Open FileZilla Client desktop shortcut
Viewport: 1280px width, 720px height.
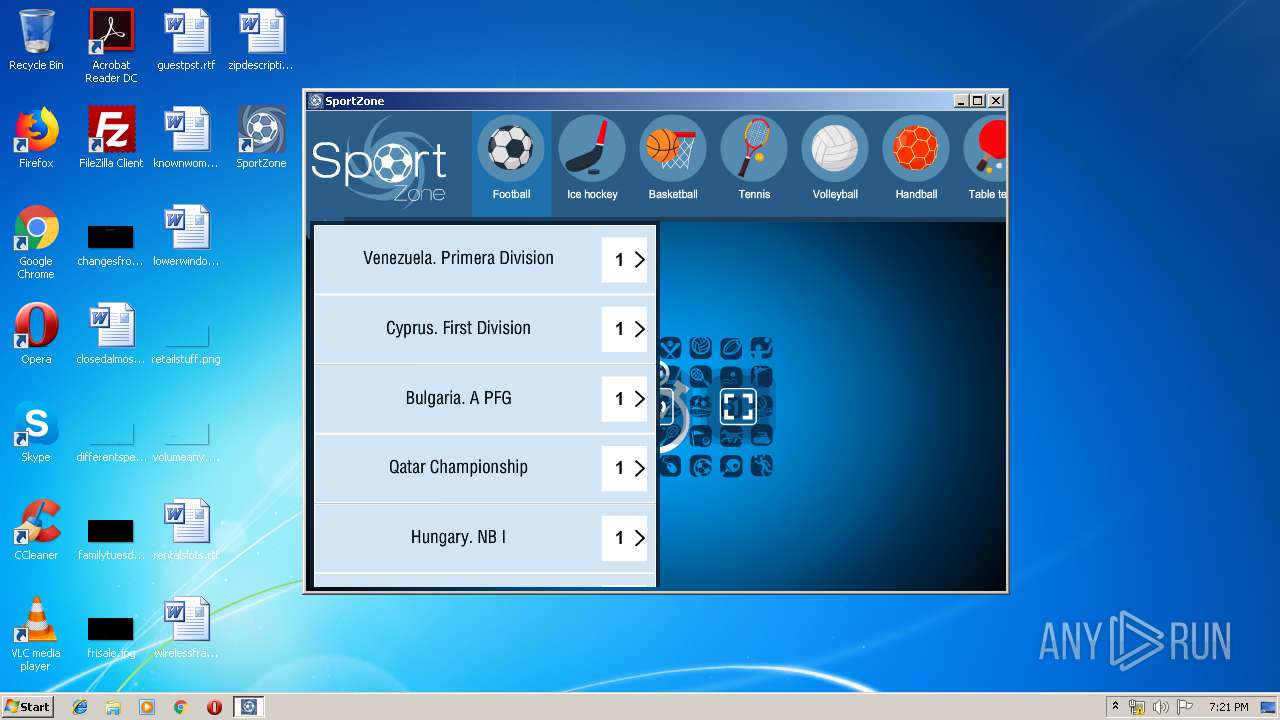[111, 138]
